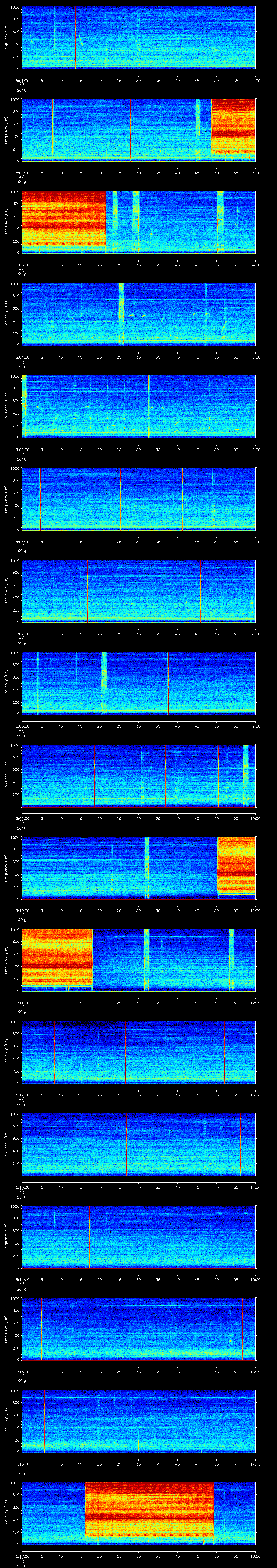Image resolution: width=277 pixels, height=1568 pixels.
Task: Click the red noise burst in the 5:03:00 panel
Action: tap(63, 219)
